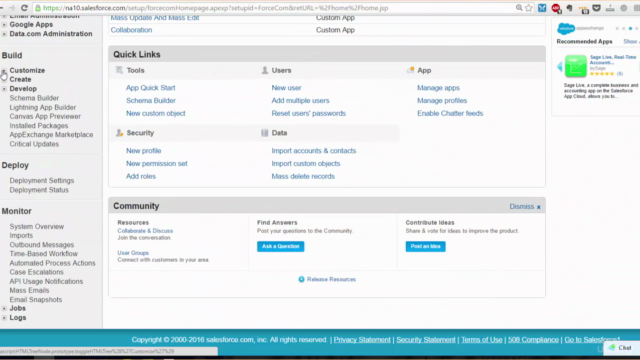Click Enable Chatter feeds link
The height and width of the screenshot is (360, 640).
point(450,113)
